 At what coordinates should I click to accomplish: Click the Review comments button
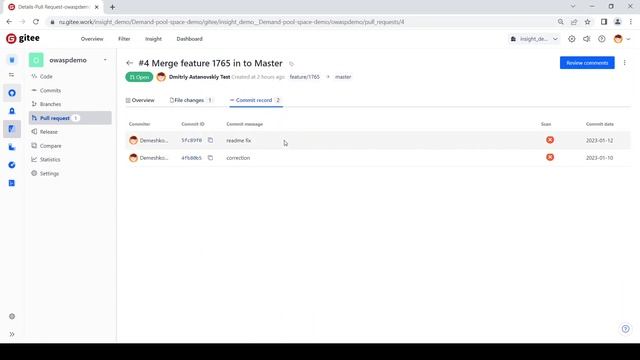point(587,63)
